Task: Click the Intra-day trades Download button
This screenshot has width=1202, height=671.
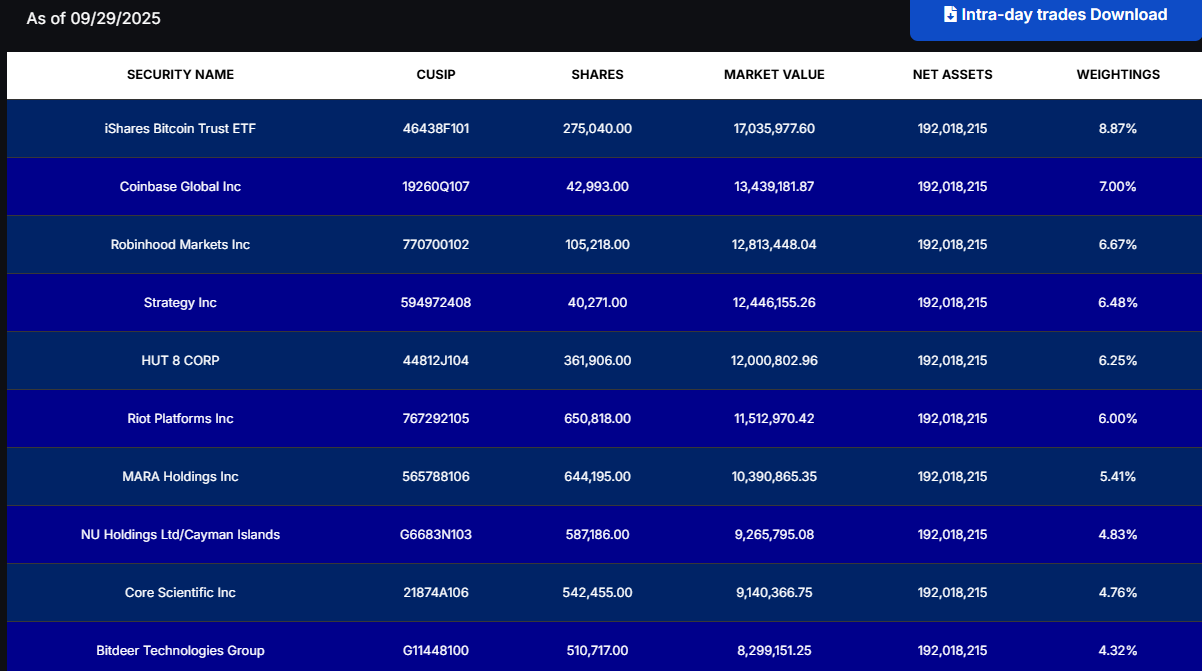Action: (1056, 17)
